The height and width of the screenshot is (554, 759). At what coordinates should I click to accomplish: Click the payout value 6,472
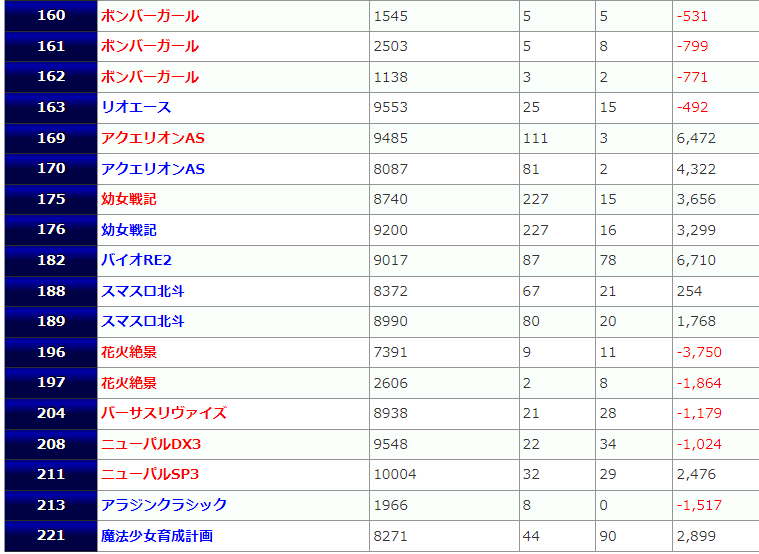[x=696, y=138]
